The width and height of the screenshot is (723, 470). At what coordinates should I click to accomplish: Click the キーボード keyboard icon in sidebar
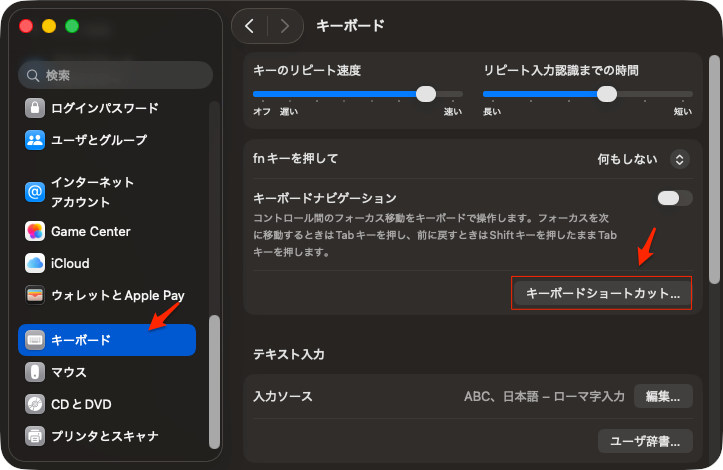(x=35, y=340)
